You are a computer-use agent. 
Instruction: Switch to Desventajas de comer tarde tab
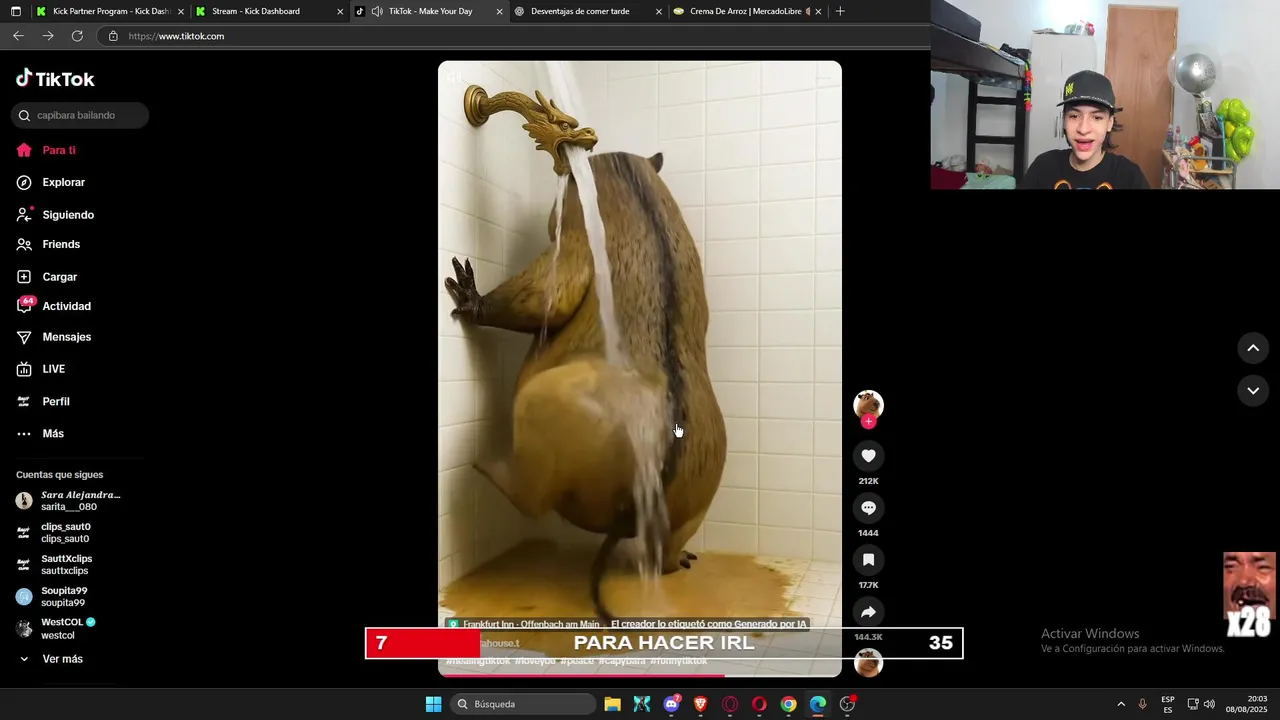[588, 12]
